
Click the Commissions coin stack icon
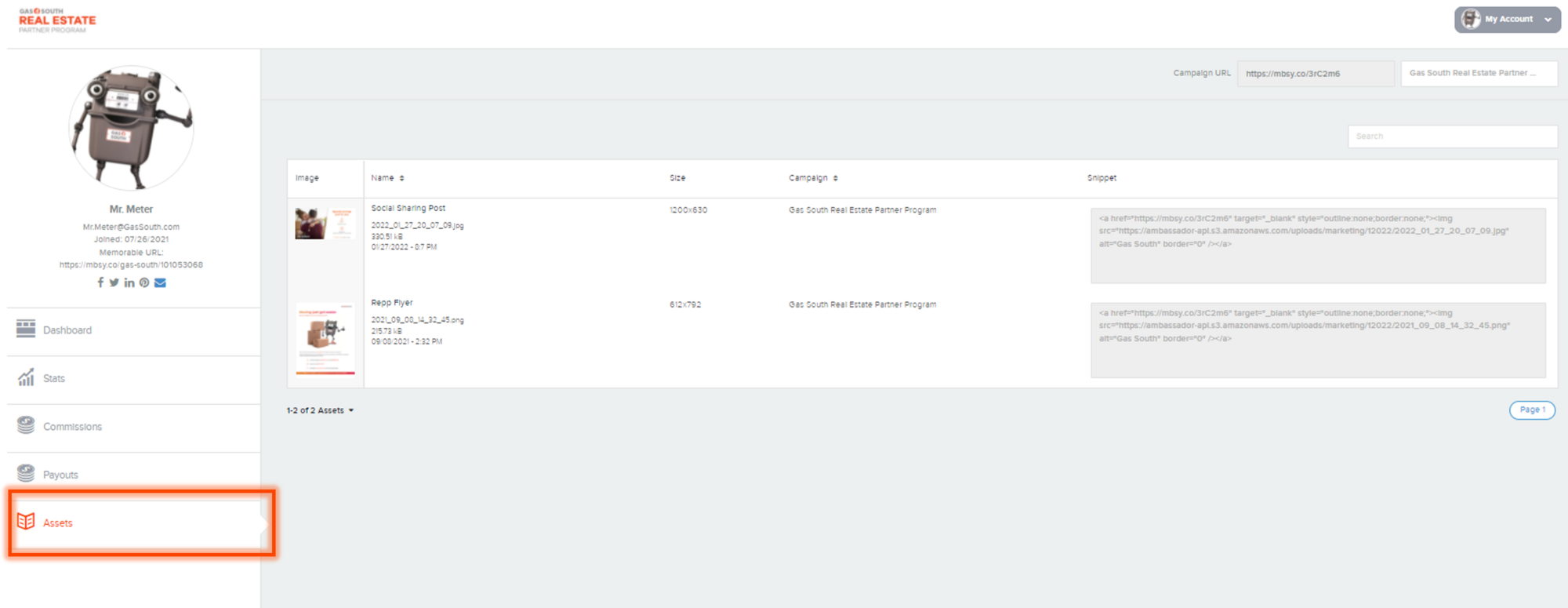click(x=26, y=425)
